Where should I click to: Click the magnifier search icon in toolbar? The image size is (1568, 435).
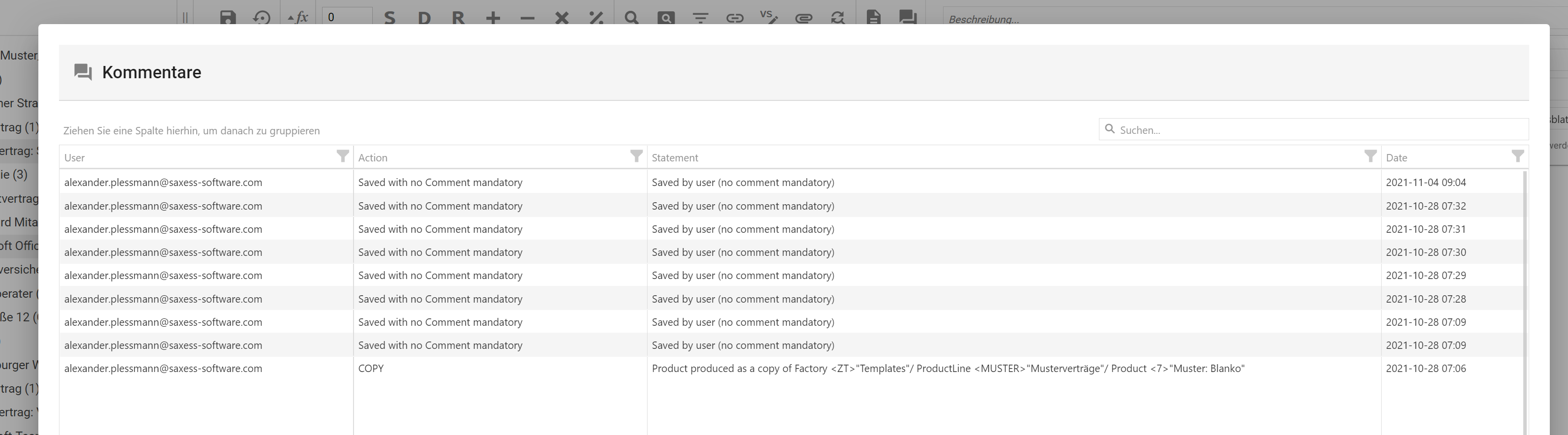631,17
